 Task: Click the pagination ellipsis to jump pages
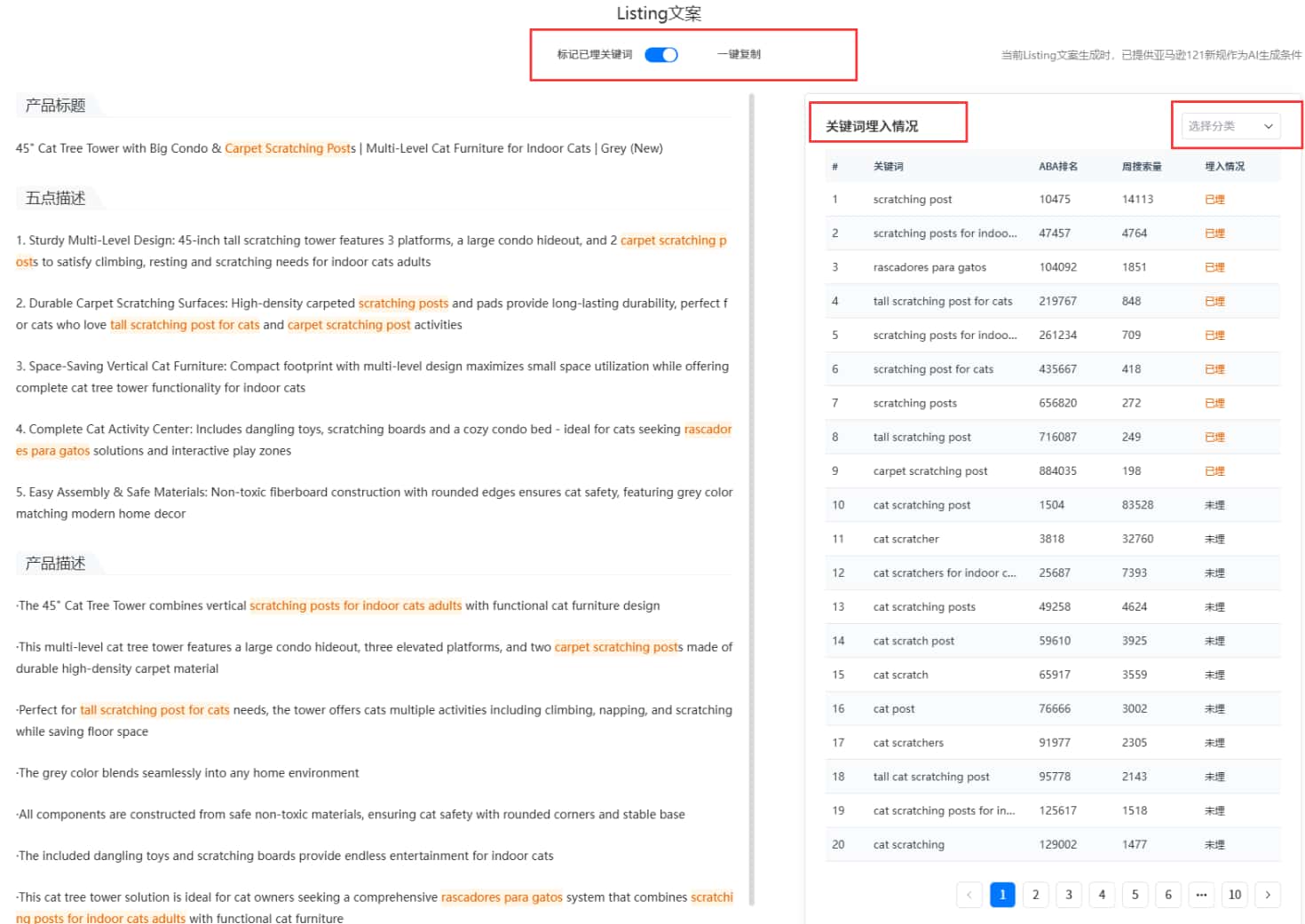(x=1201, y=895)
